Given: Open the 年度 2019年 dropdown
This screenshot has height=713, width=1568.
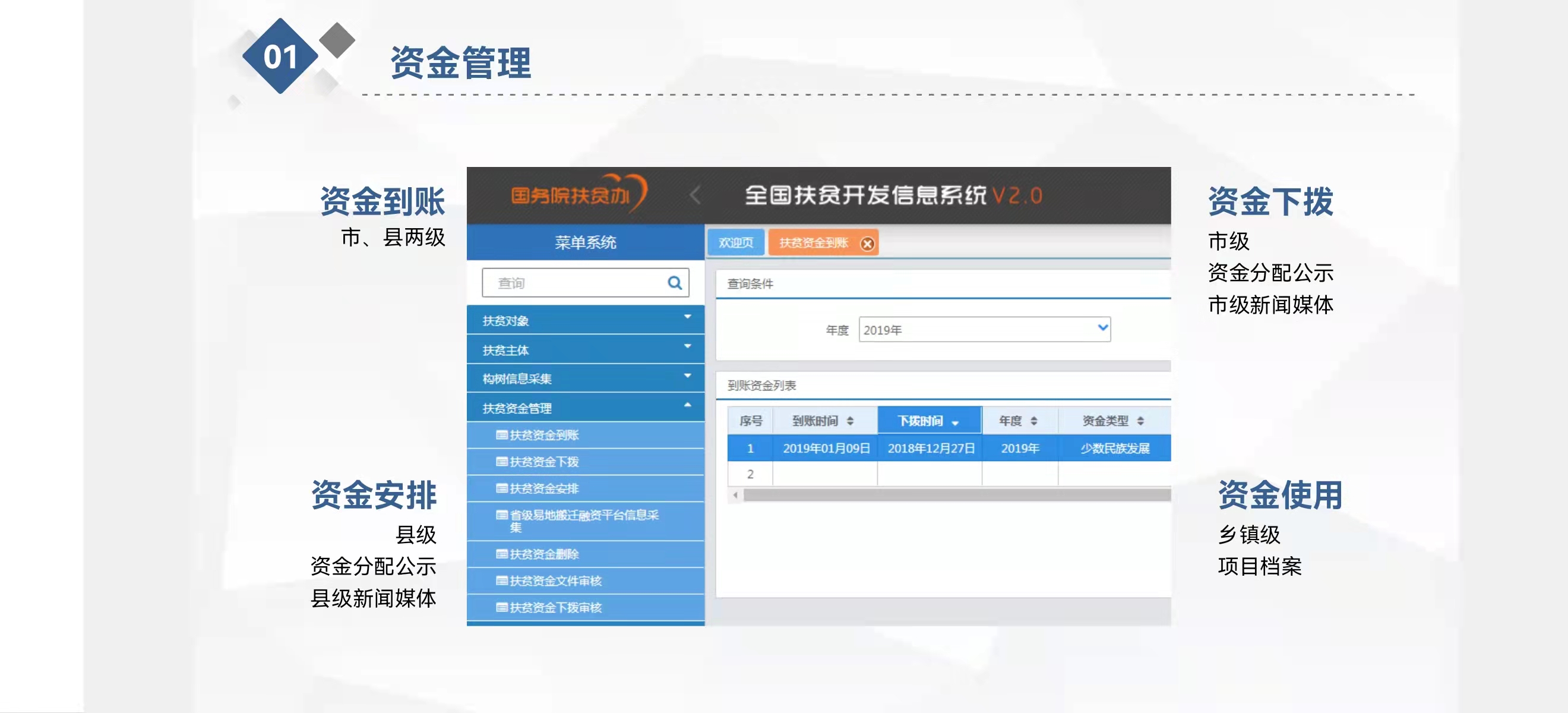Looking at the screenshot, I should pos(984,329).
